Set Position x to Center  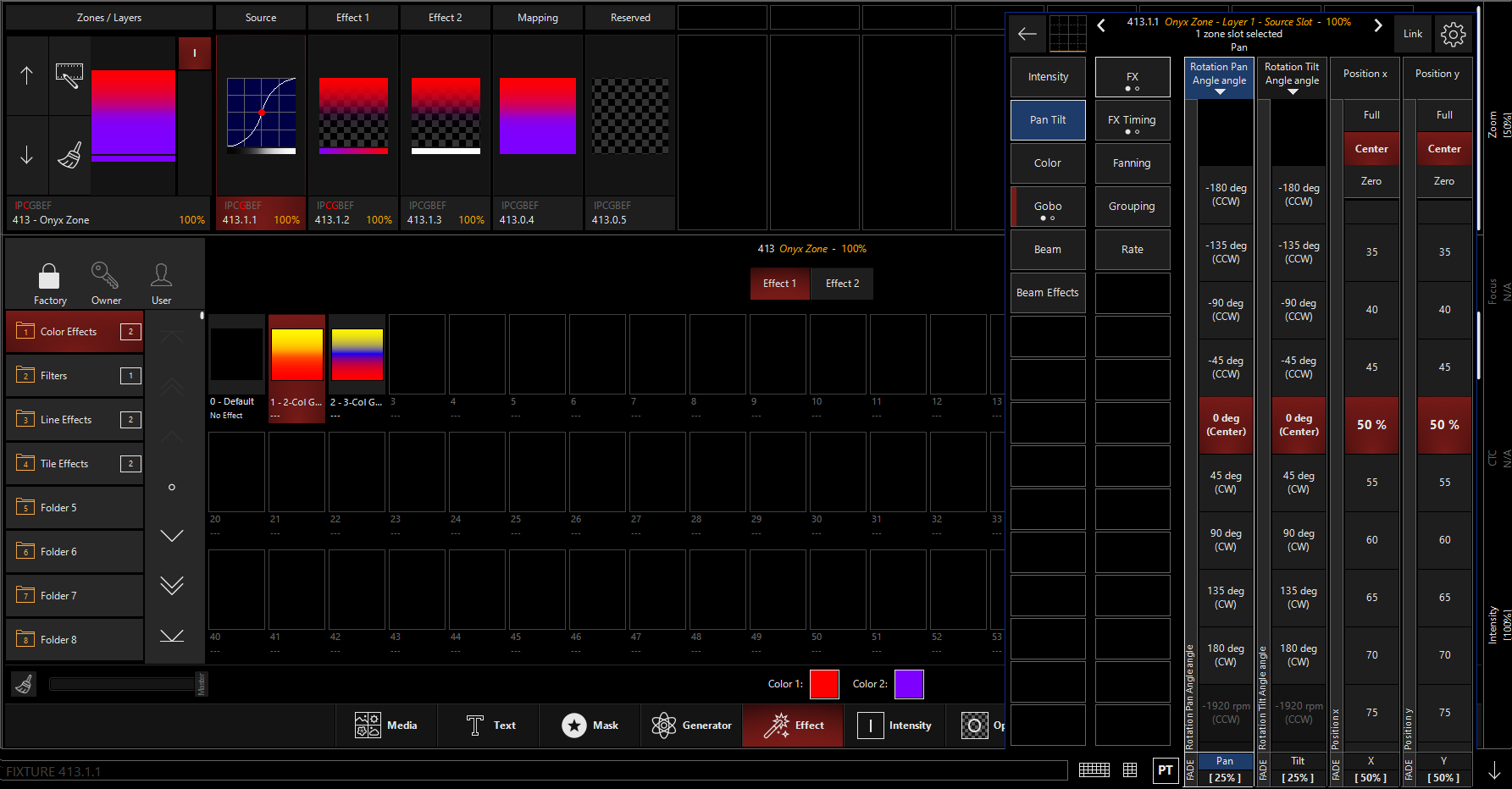(1371, 149)
